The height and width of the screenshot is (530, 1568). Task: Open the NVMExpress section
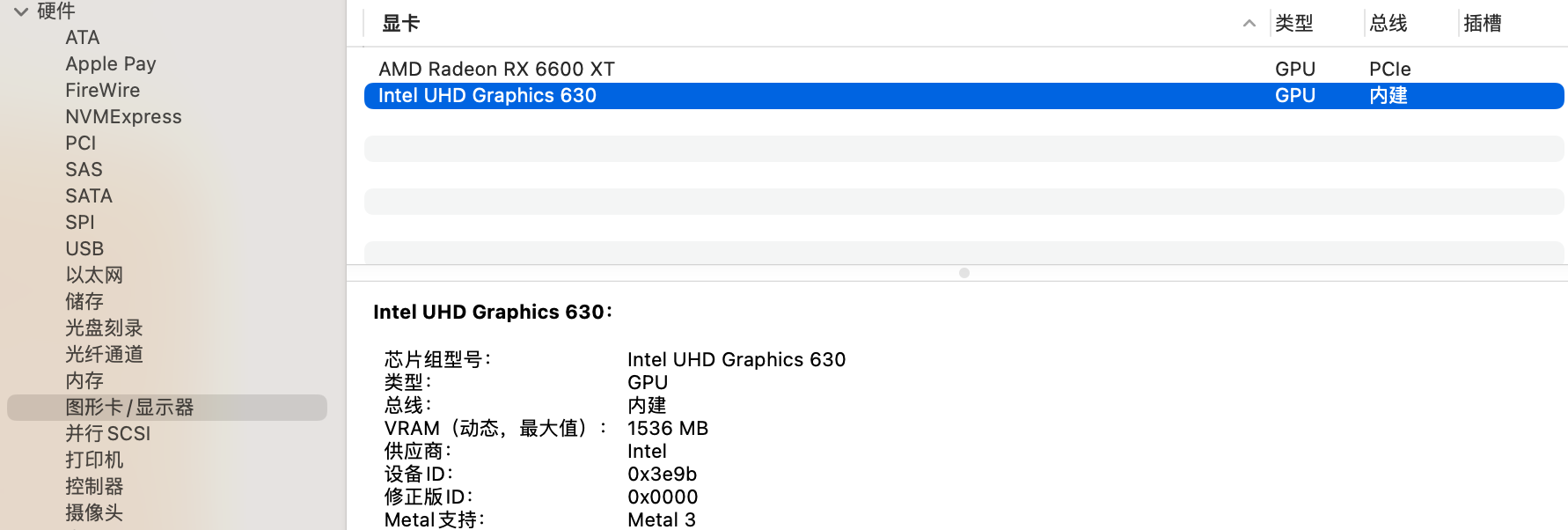(x=123, y=116)
